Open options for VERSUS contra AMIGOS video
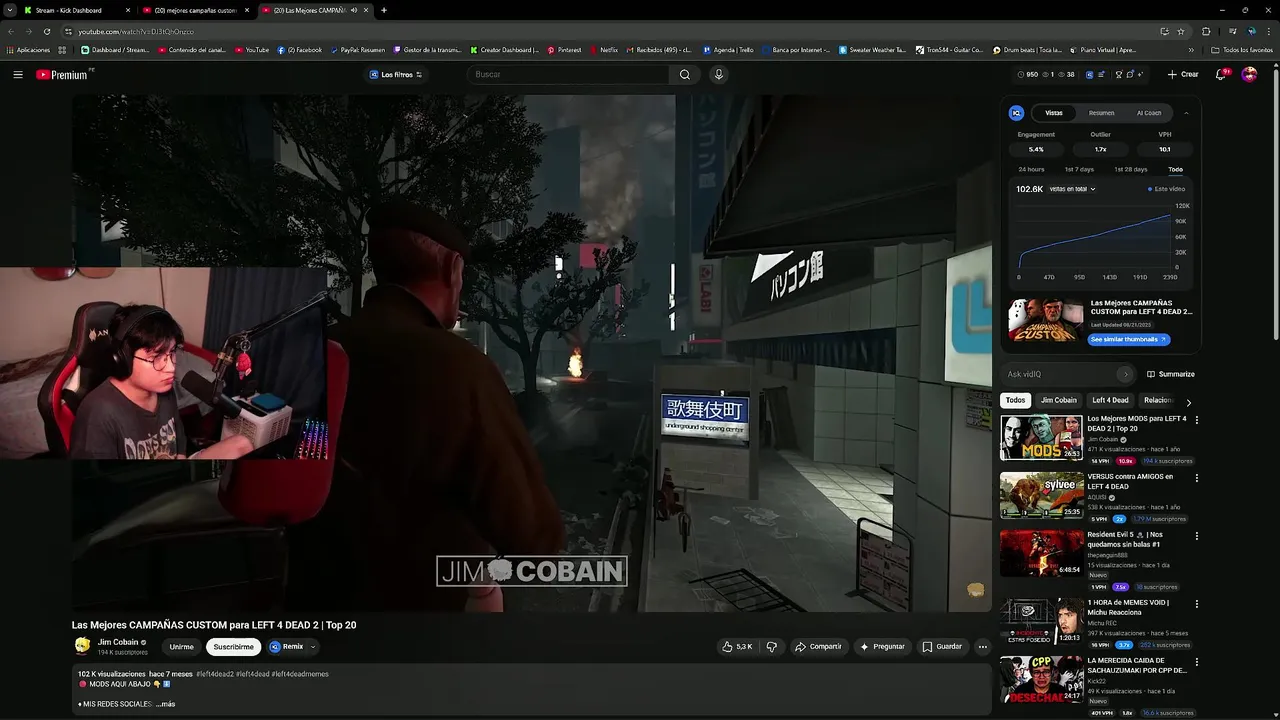This screenshot has width=1280, height=720. point(1196,478)
